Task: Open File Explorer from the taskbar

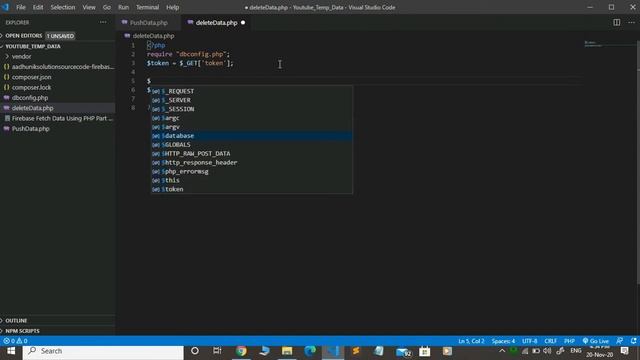Action: (287, 351)
